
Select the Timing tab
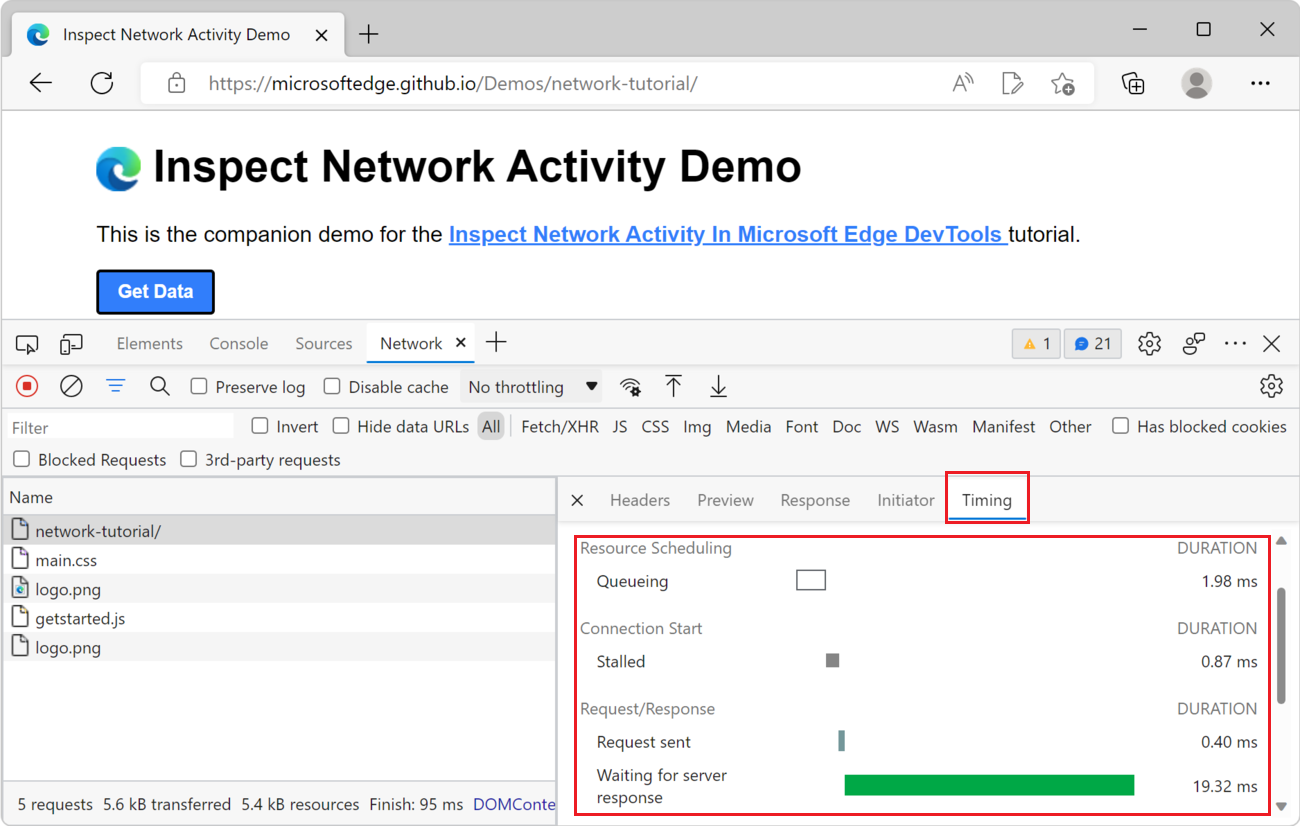pyautogui.click(x=987, y=501)
